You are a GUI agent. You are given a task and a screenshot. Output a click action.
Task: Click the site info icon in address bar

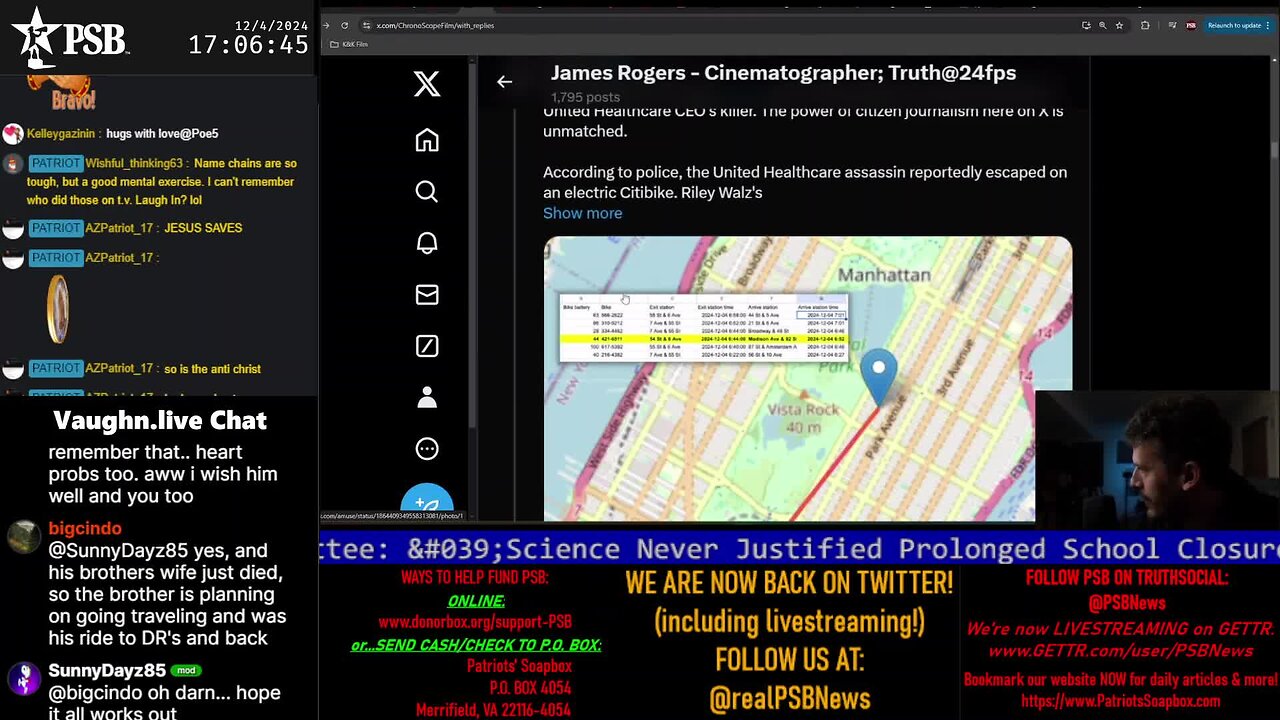(x=366, y=25)
